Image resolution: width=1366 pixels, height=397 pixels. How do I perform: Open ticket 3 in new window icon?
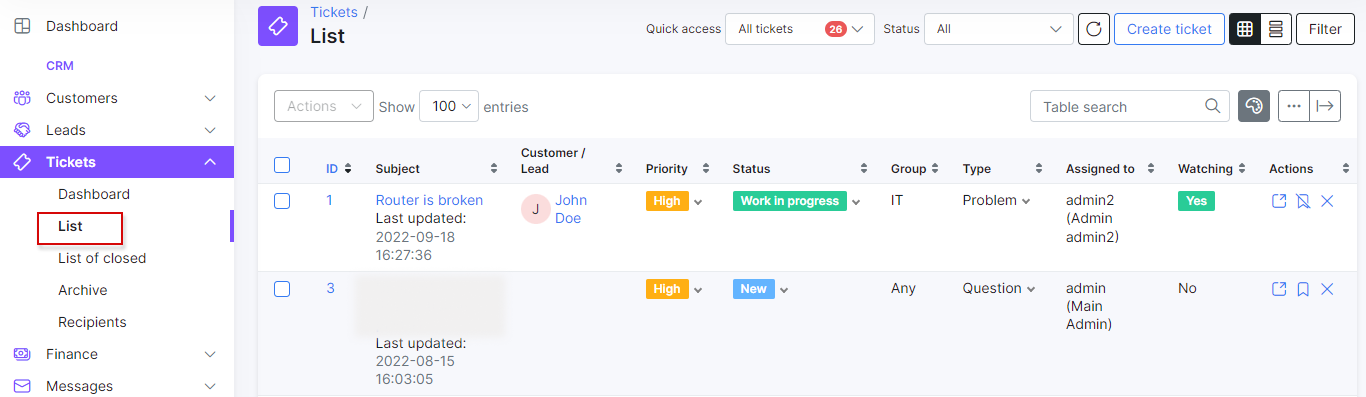click(1279, 289)
